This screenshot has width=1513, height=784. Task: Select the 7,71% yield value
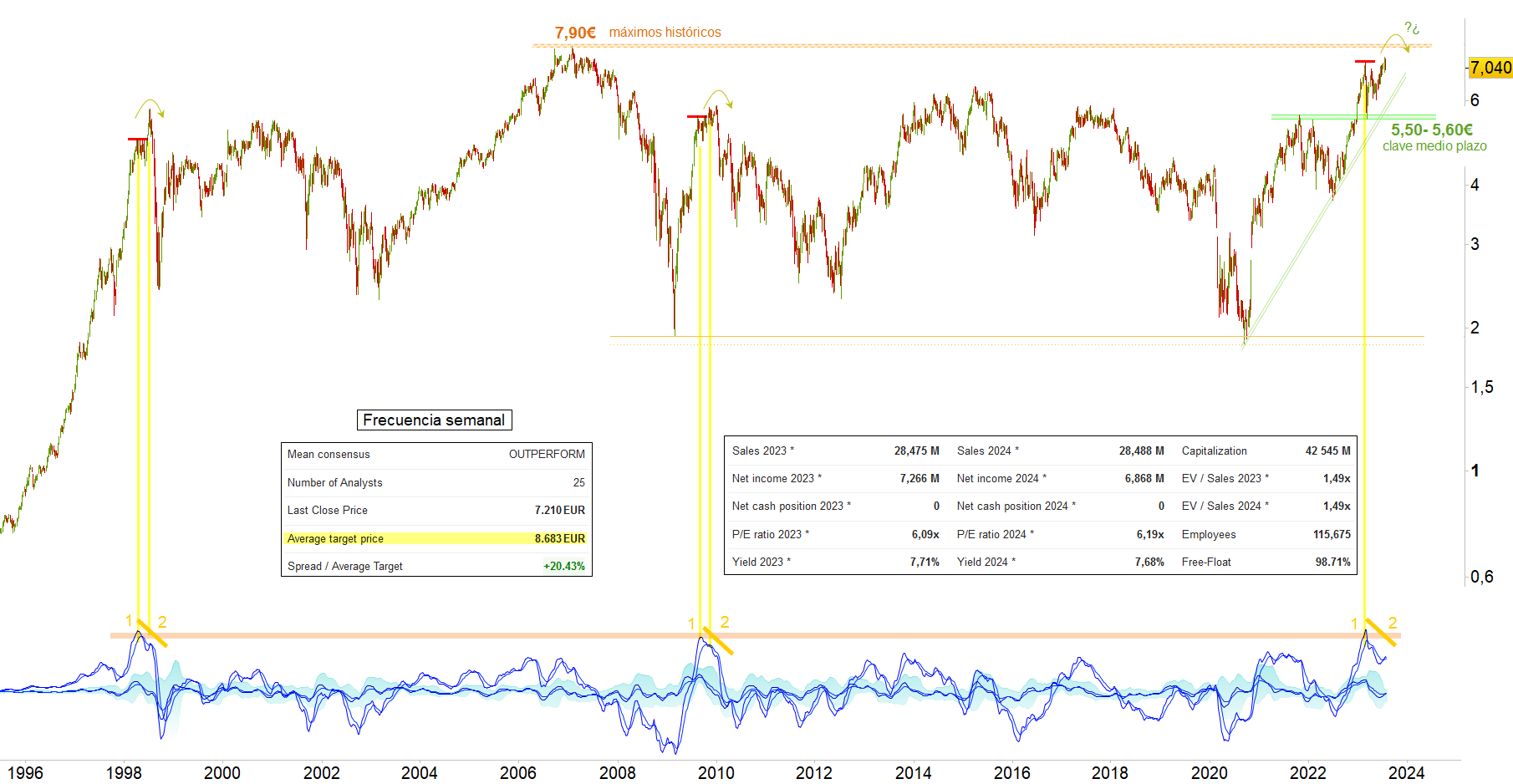[x=925, y=563]
